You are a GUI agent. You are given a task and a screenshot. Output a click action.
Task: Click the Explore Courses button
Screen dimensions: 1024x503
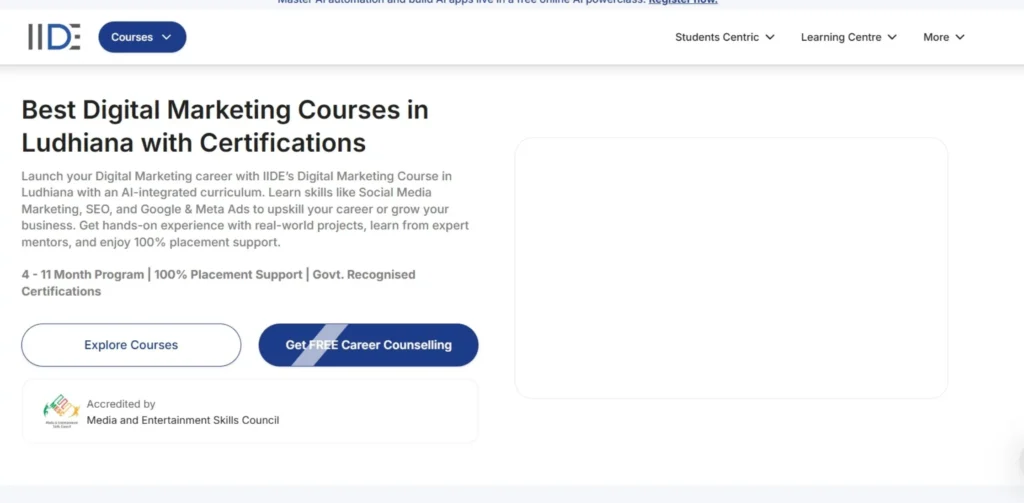click(x=131, y=345)
